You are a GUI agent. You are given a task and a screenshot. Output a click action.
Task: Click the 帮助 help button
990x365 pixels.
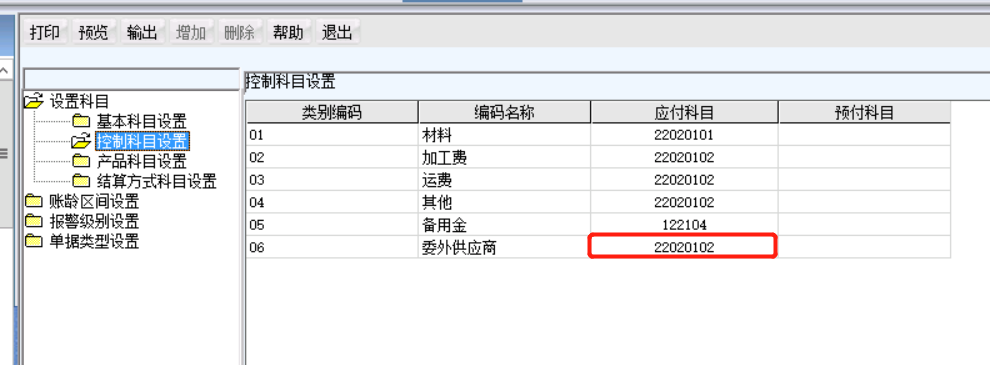[x=288, y=33]
